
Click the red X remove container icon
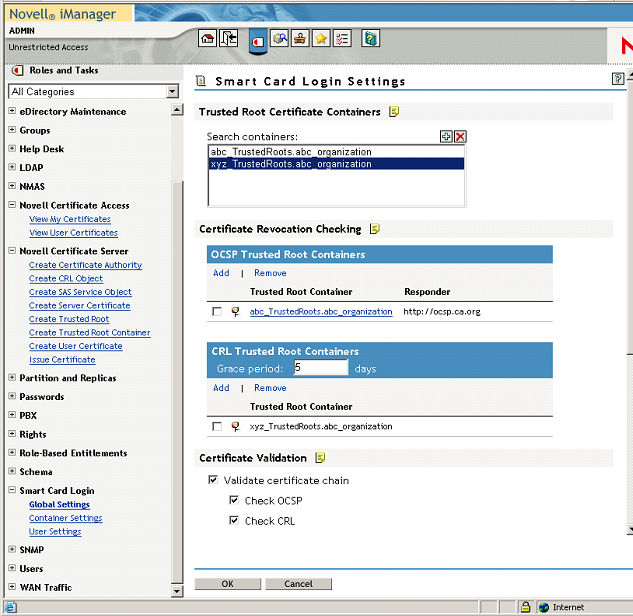(x=460, y=136)
